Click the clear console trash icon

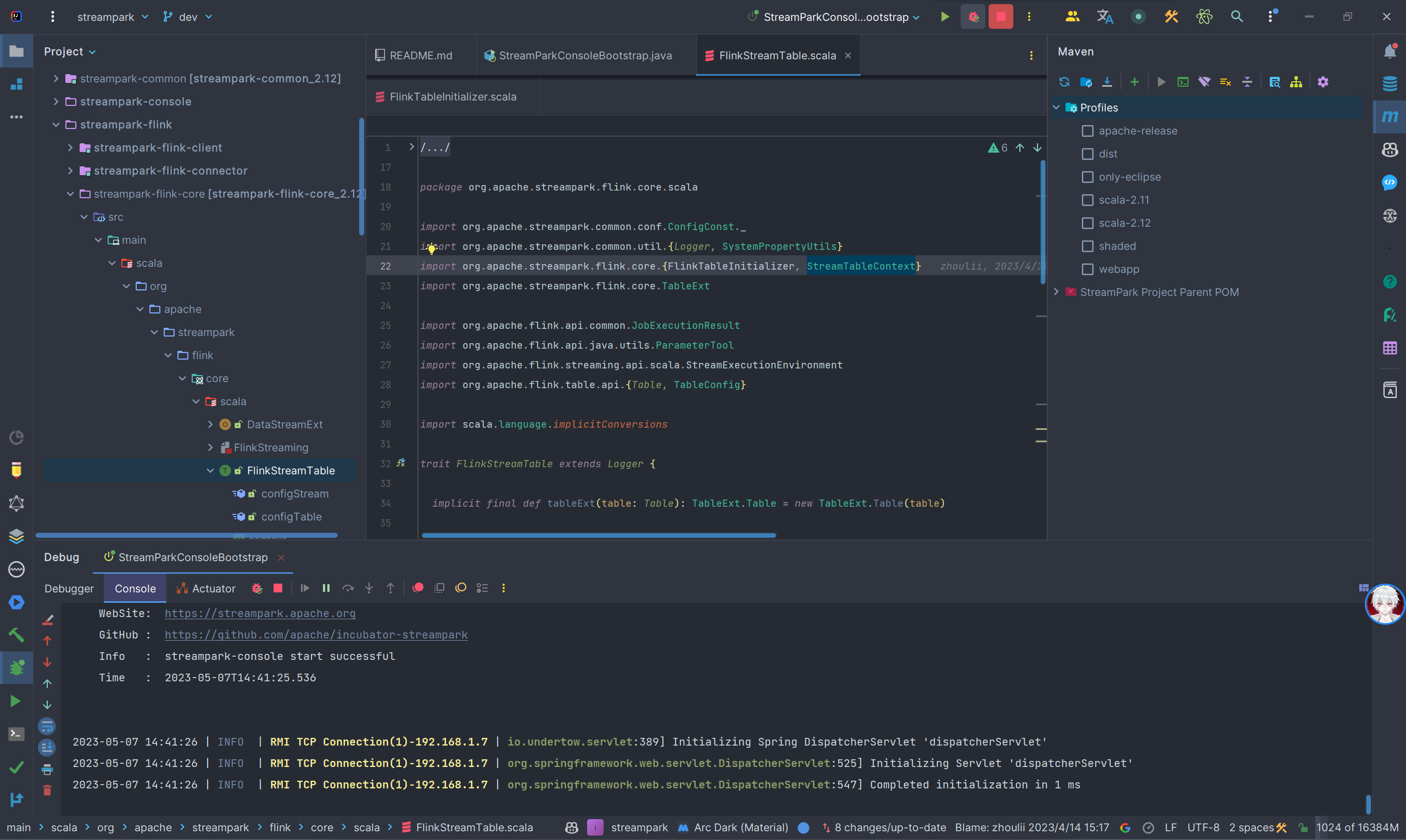(x=48, y=791)
